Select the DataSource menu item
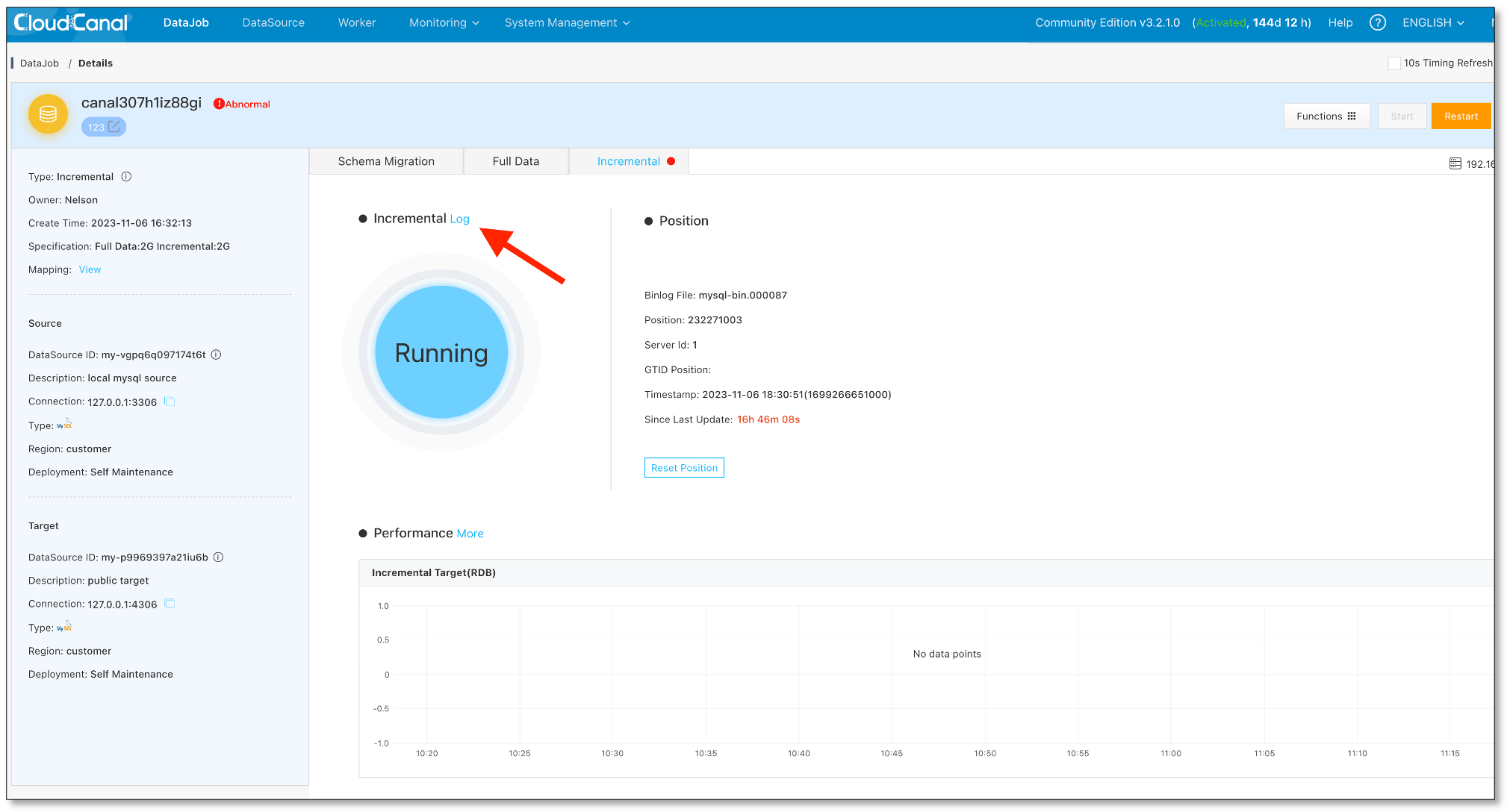 273,22
